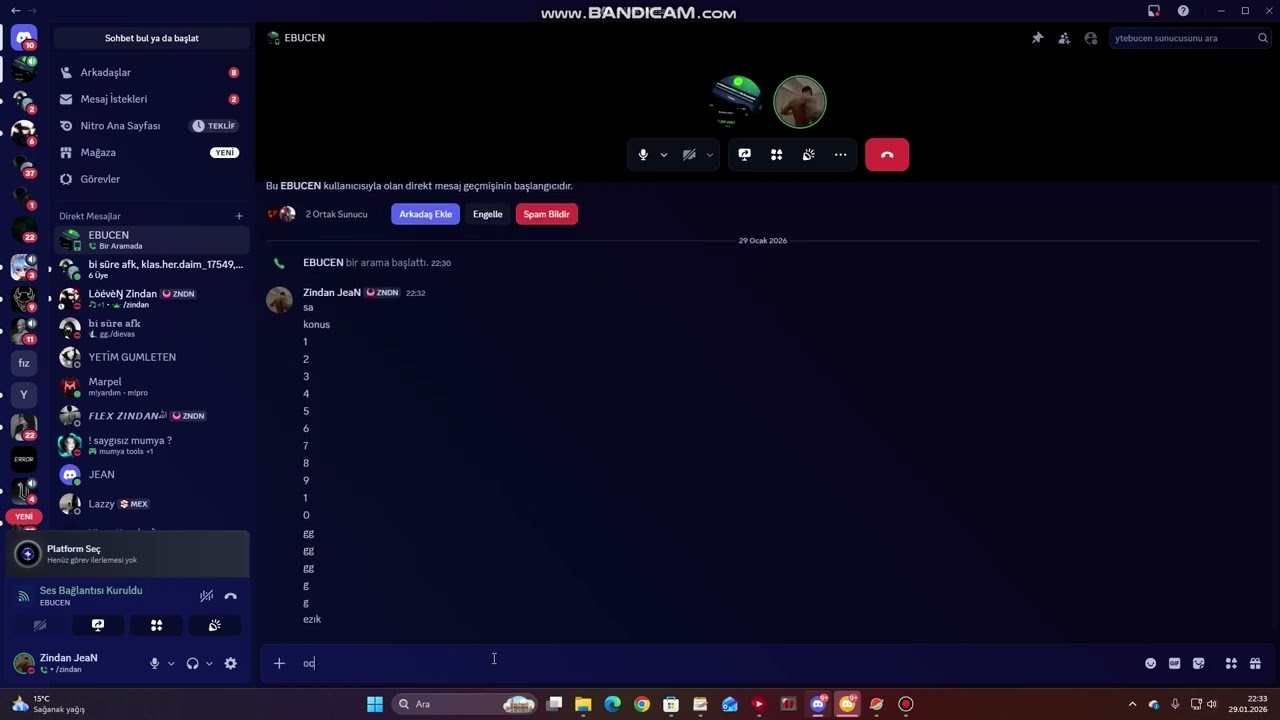The height and width of the screenshot is (720, 1280).
Task: Create new DM with plus icon
Action: 239,216
